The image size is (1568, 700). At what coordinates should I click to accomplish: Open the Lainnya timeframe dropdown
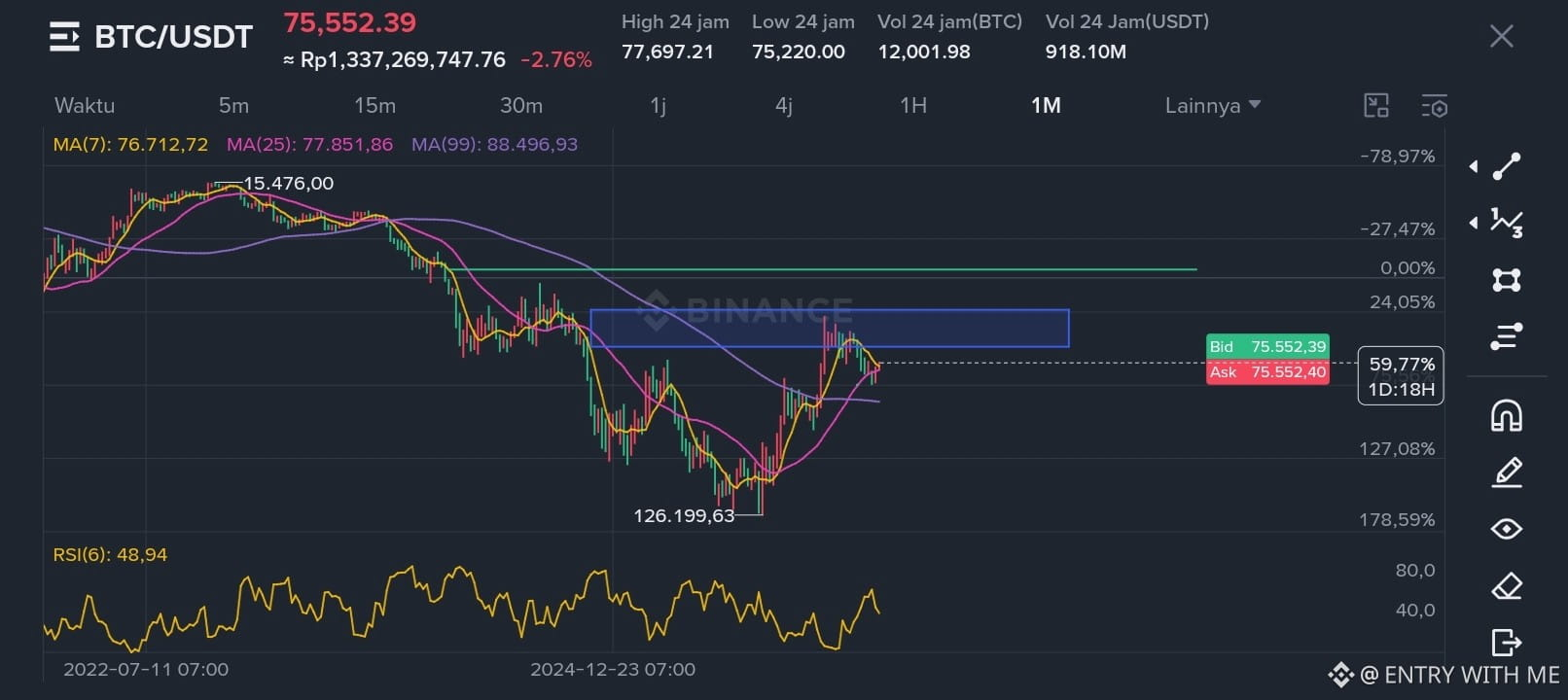[1212, 105]
